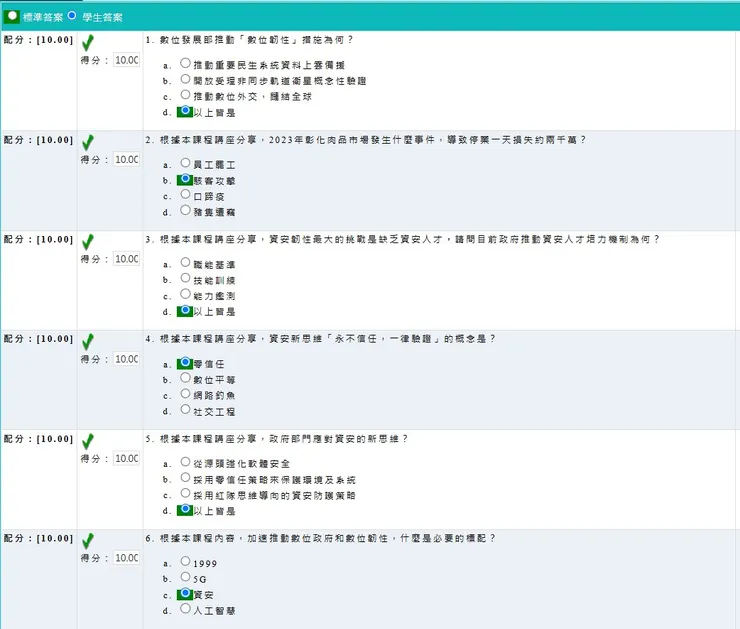This screenshot has width=740, height=629.
Task: Choose 網路釣魚 option in question 4
Action: pyautogui.click(x=185, y=394)
